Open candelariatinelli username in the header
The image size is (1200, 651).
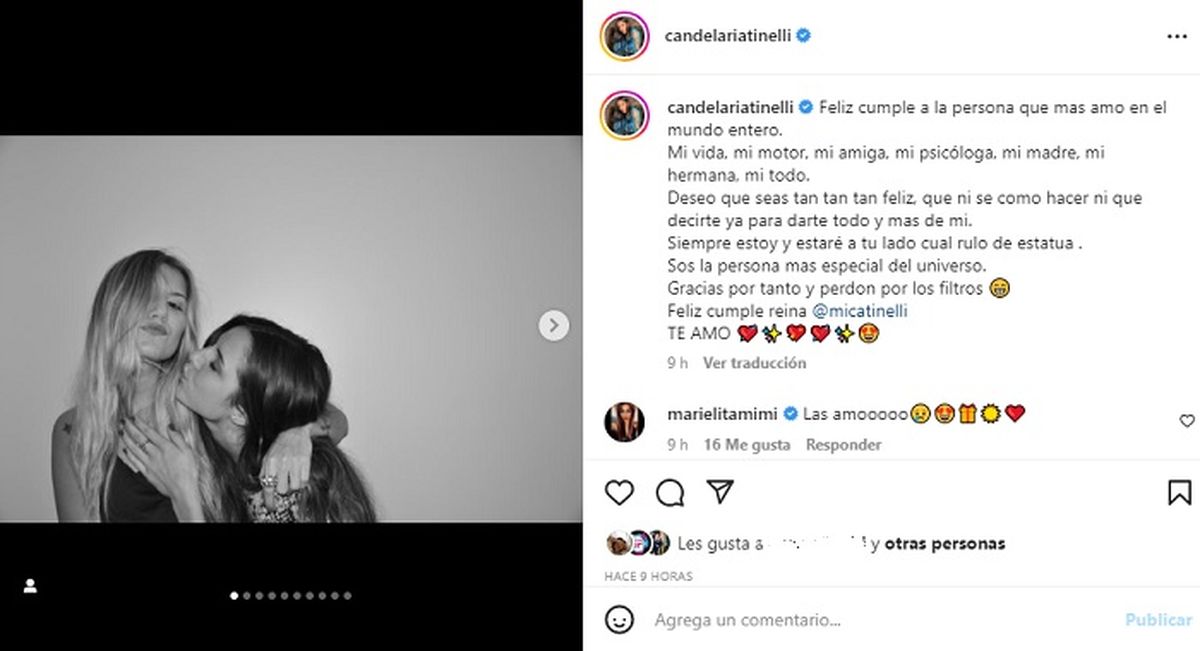[728, 36]
